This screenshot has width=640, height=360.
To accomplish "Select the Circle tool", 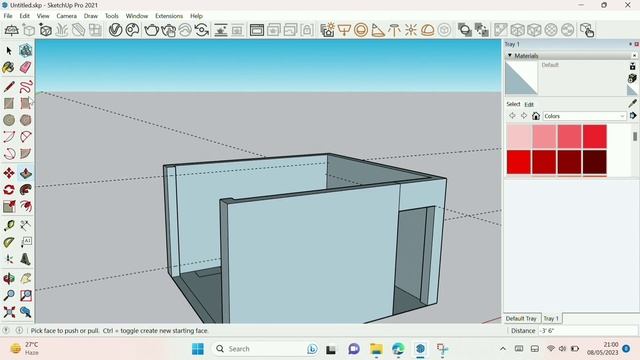I will [9, 120].
